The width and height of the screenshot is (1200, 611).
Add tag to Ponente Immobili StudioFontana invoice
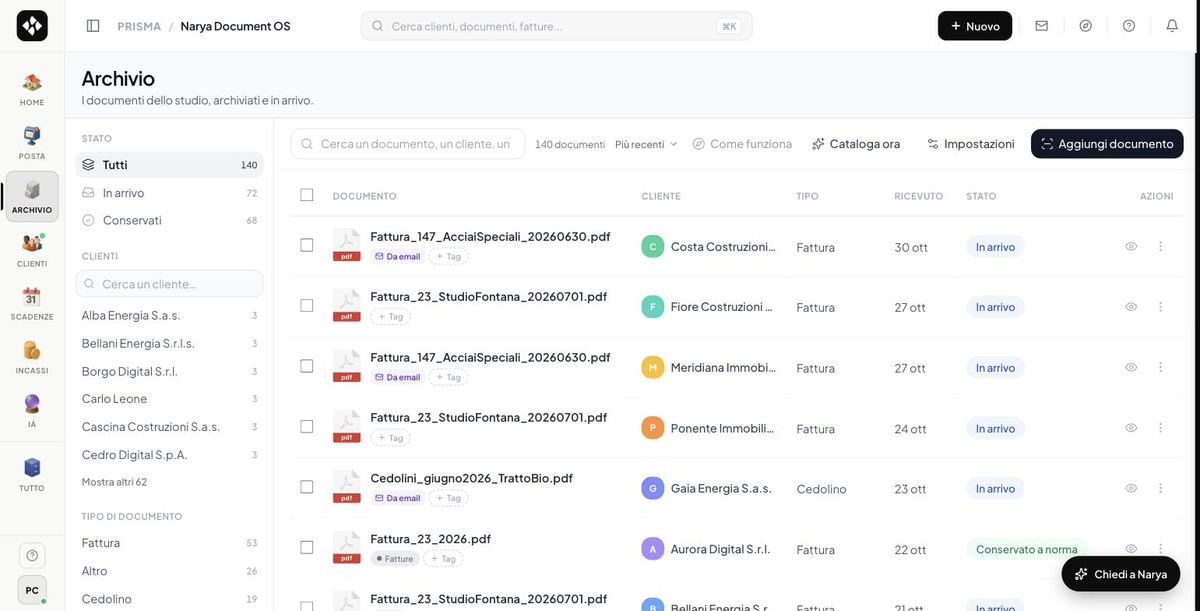(x=390, y=438)
